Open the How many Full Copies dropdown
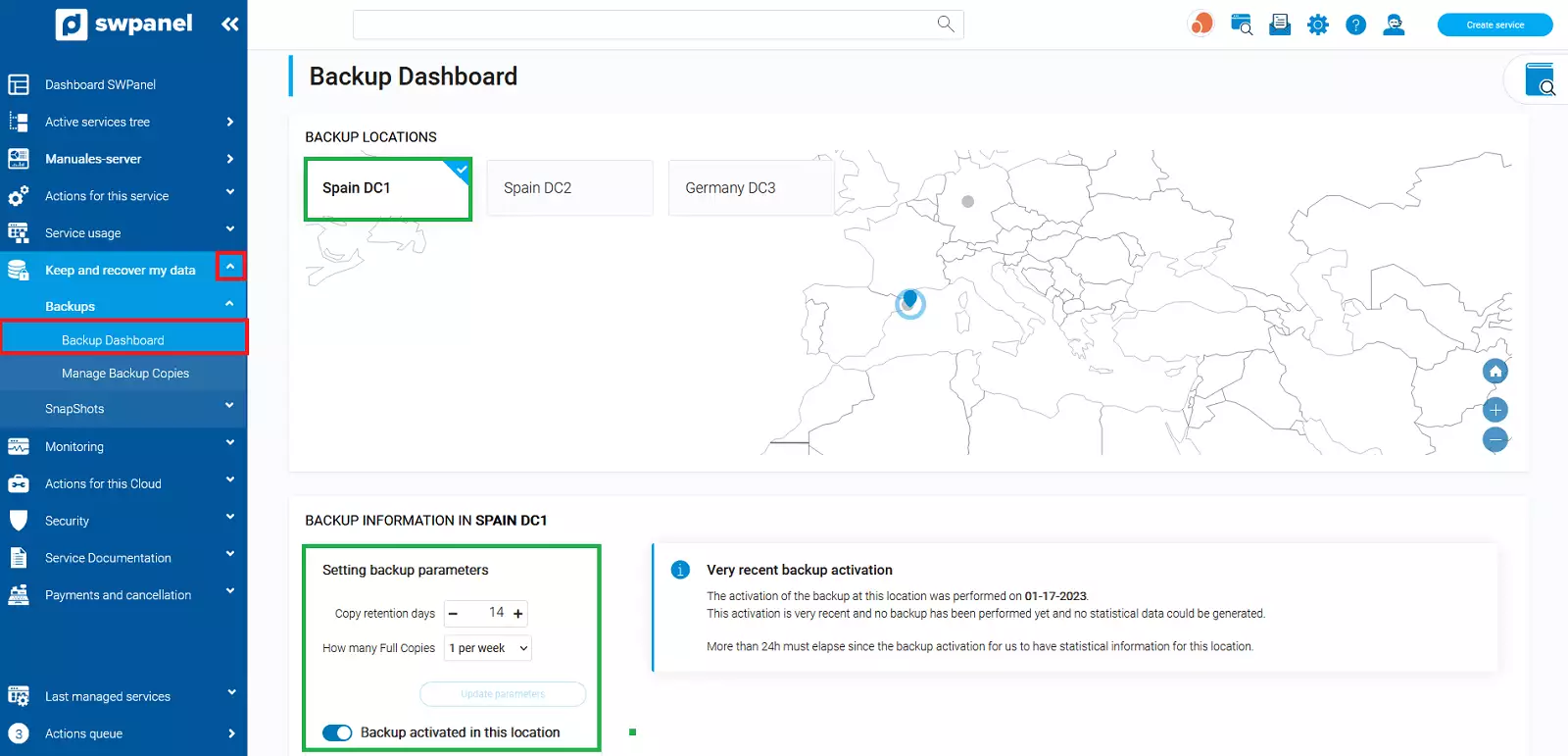Viewport: 1568px width, 756px height. click(x=488, y=648)
